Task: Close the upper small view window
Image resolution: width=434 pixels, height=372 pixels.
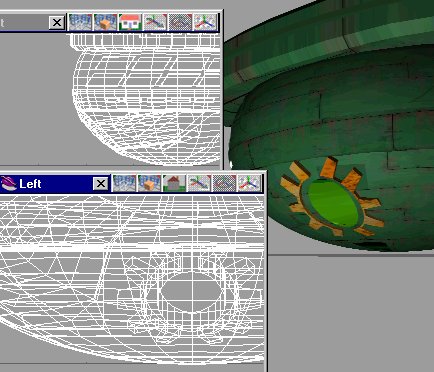Action: [57, 23]
